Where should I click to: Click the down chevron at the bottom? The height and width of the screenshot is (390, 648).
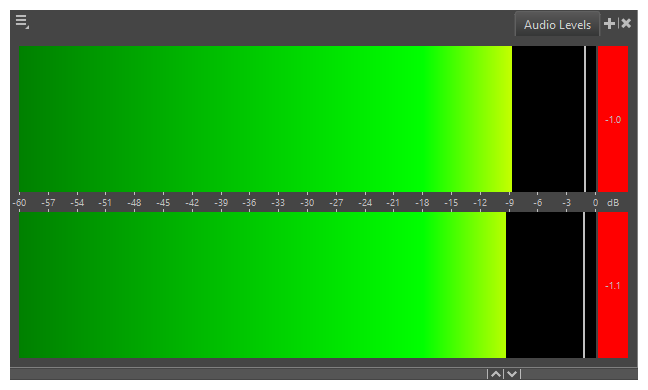point(512,374)
